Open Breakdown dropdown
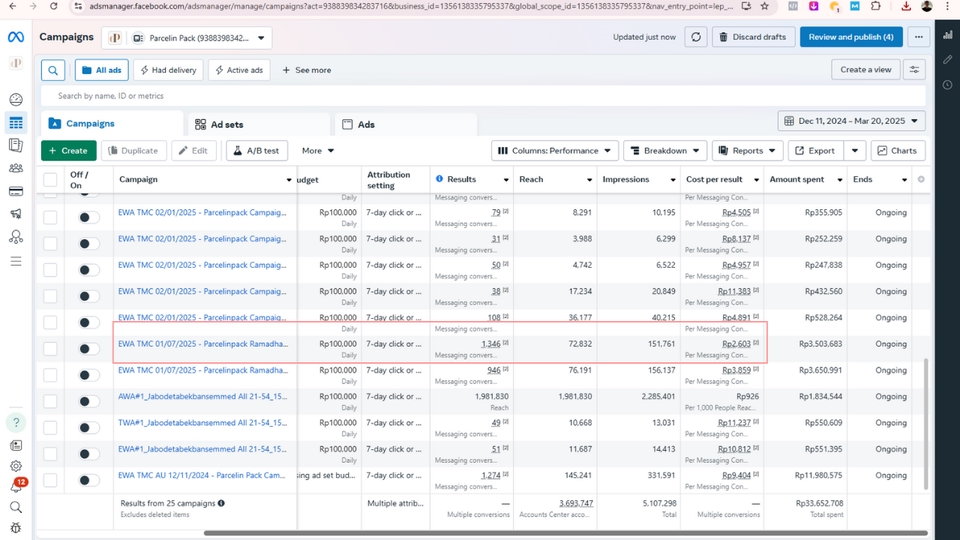 (665, 151)
